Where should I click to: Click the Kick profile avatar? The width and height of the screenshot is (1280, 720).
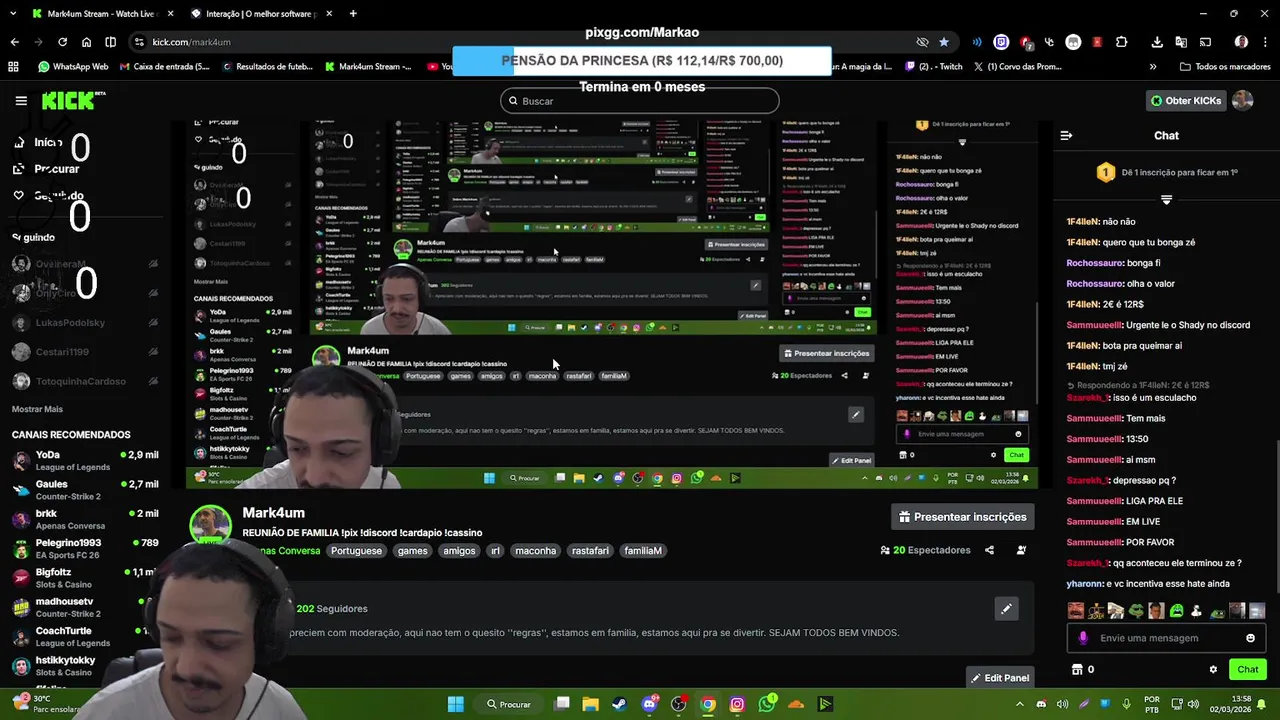point(1242,100)
